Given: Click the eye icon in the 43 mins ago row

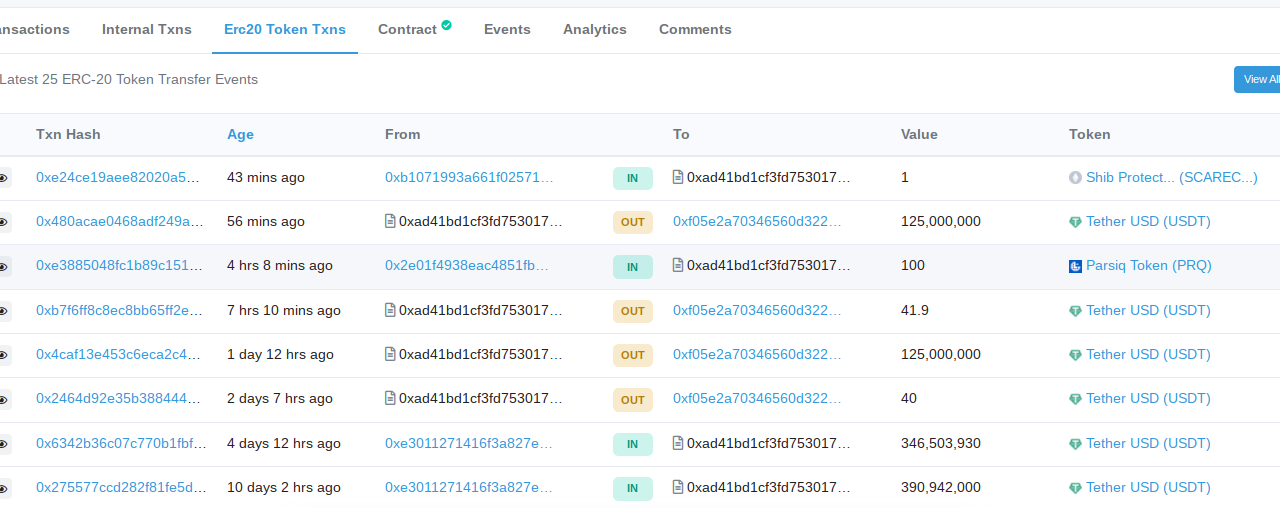Looking at the screenshot, I should click(x=4, y=178).
